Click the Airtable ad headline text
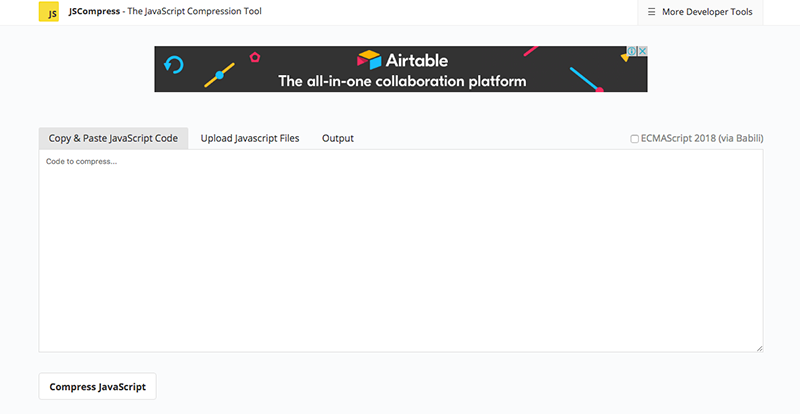Image resolution: width=800 pixels, height=414 pixels. [402, 81]
